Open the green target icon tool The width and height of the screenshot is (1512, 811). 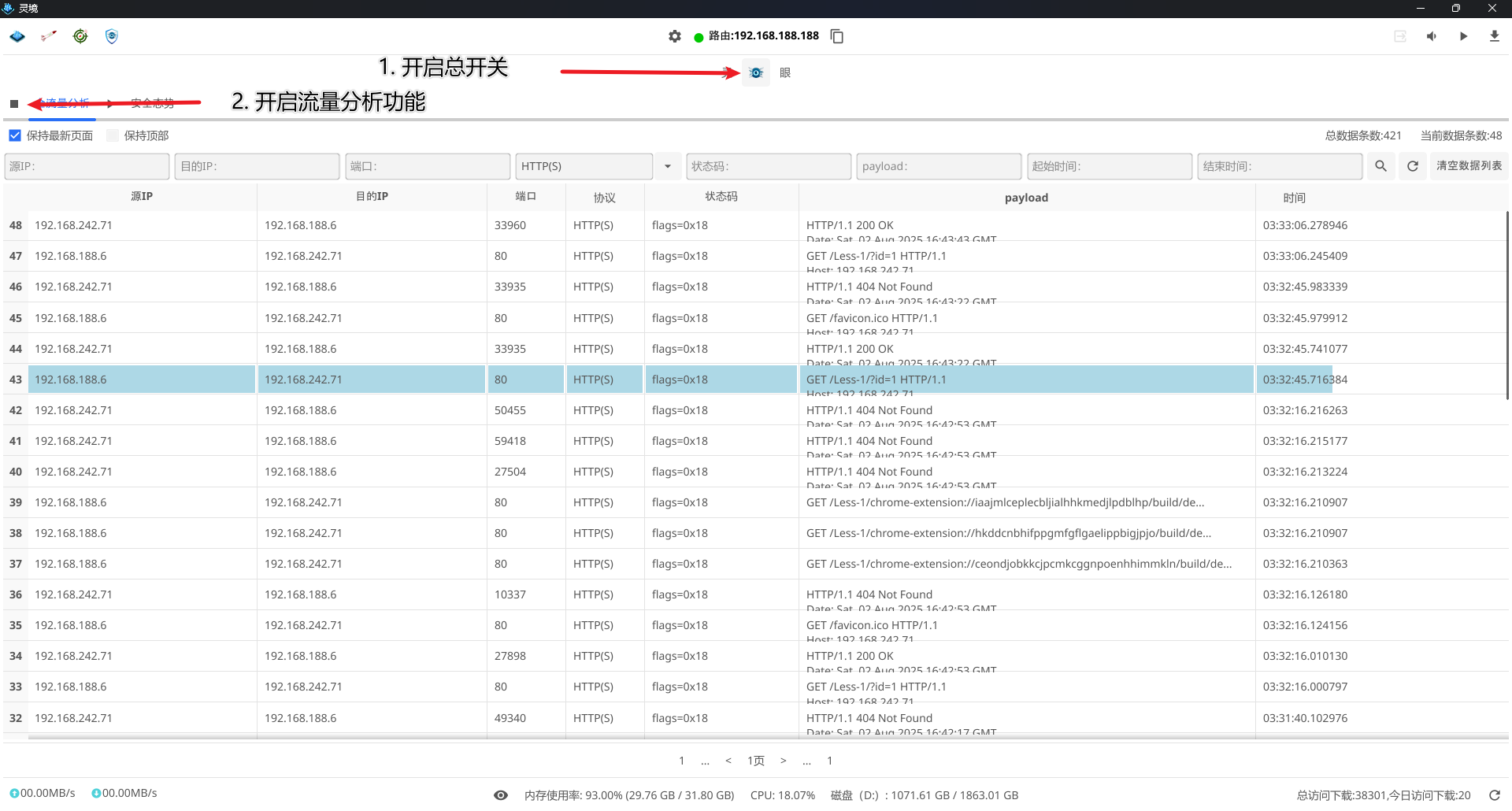[80, 36]
